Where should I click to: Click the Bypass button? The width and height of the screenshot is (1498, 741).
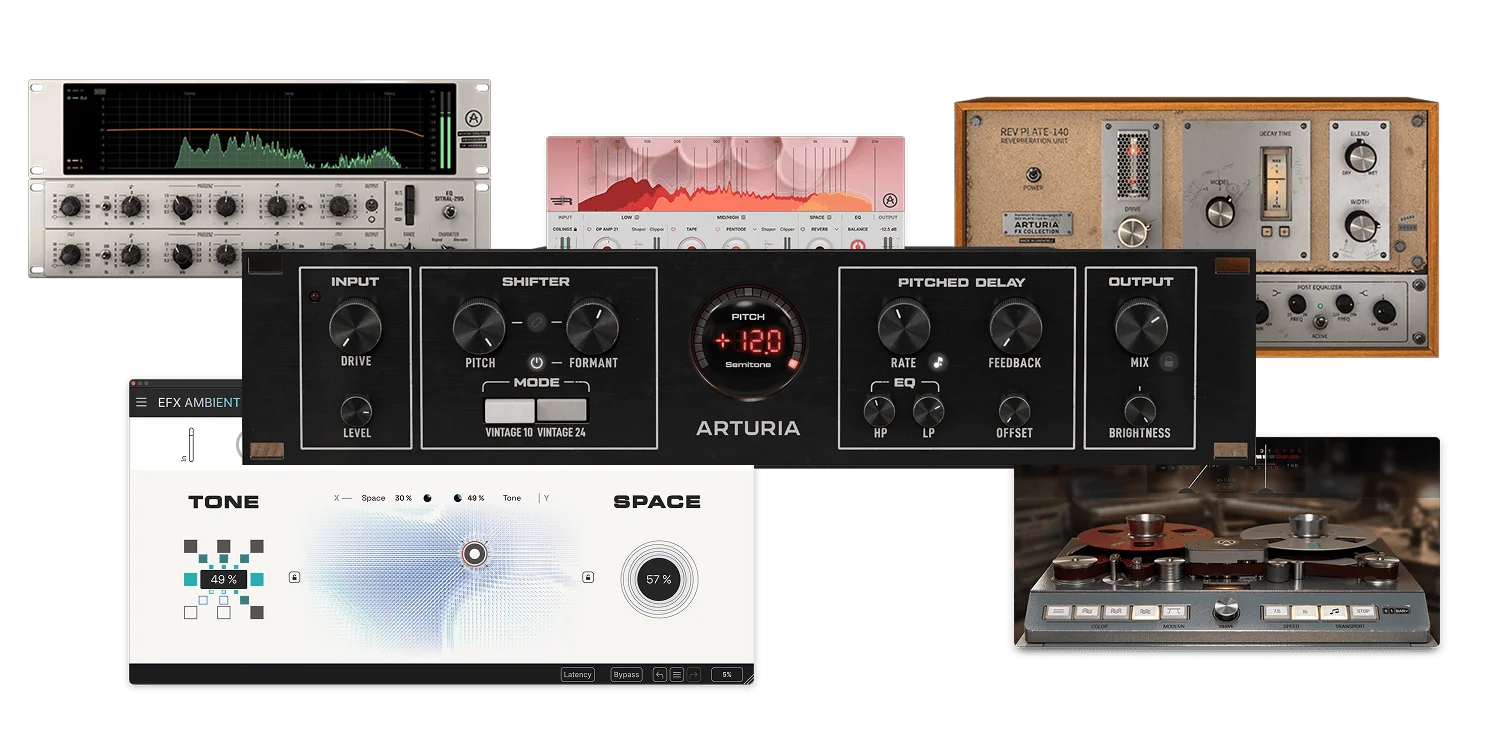pos(626,674)
